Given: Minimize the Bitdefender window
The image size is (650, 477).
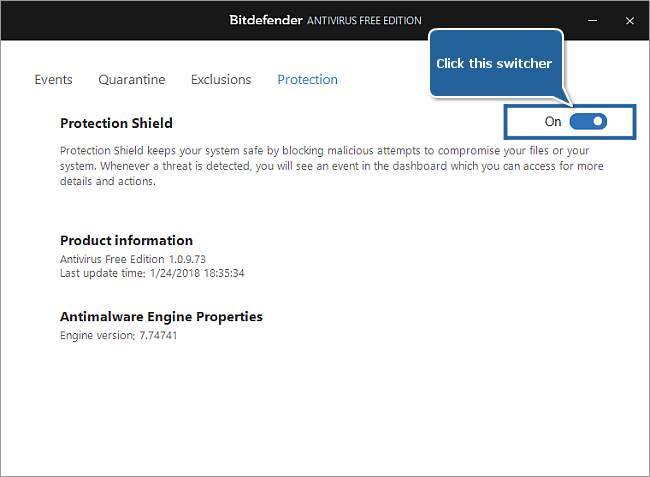Looking at the screenshot, I should 593,20.
